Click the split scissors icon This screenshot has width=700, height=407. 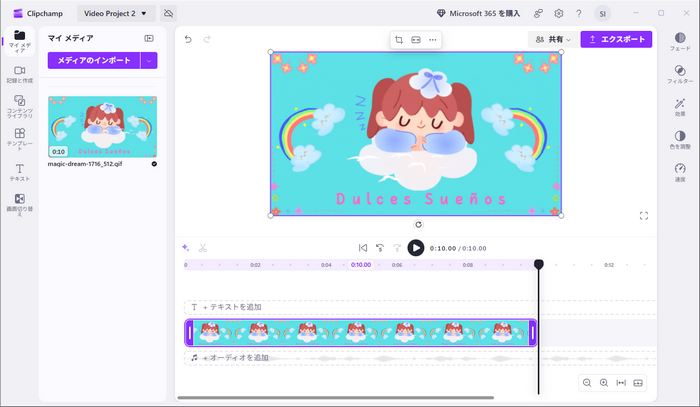(203, 248)
